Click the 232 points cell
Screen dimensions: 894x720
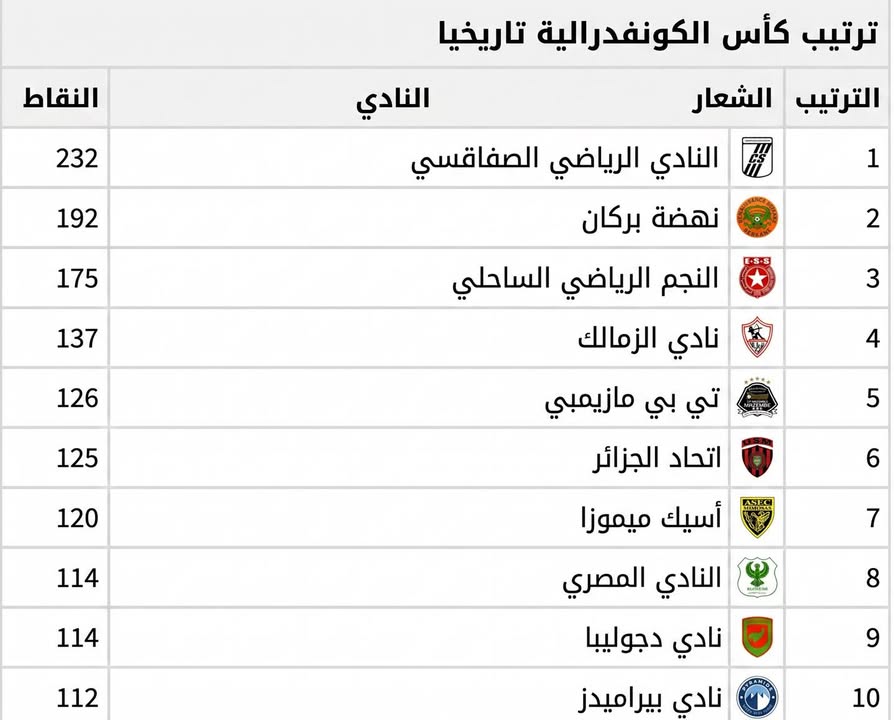[x=78, y=158]
